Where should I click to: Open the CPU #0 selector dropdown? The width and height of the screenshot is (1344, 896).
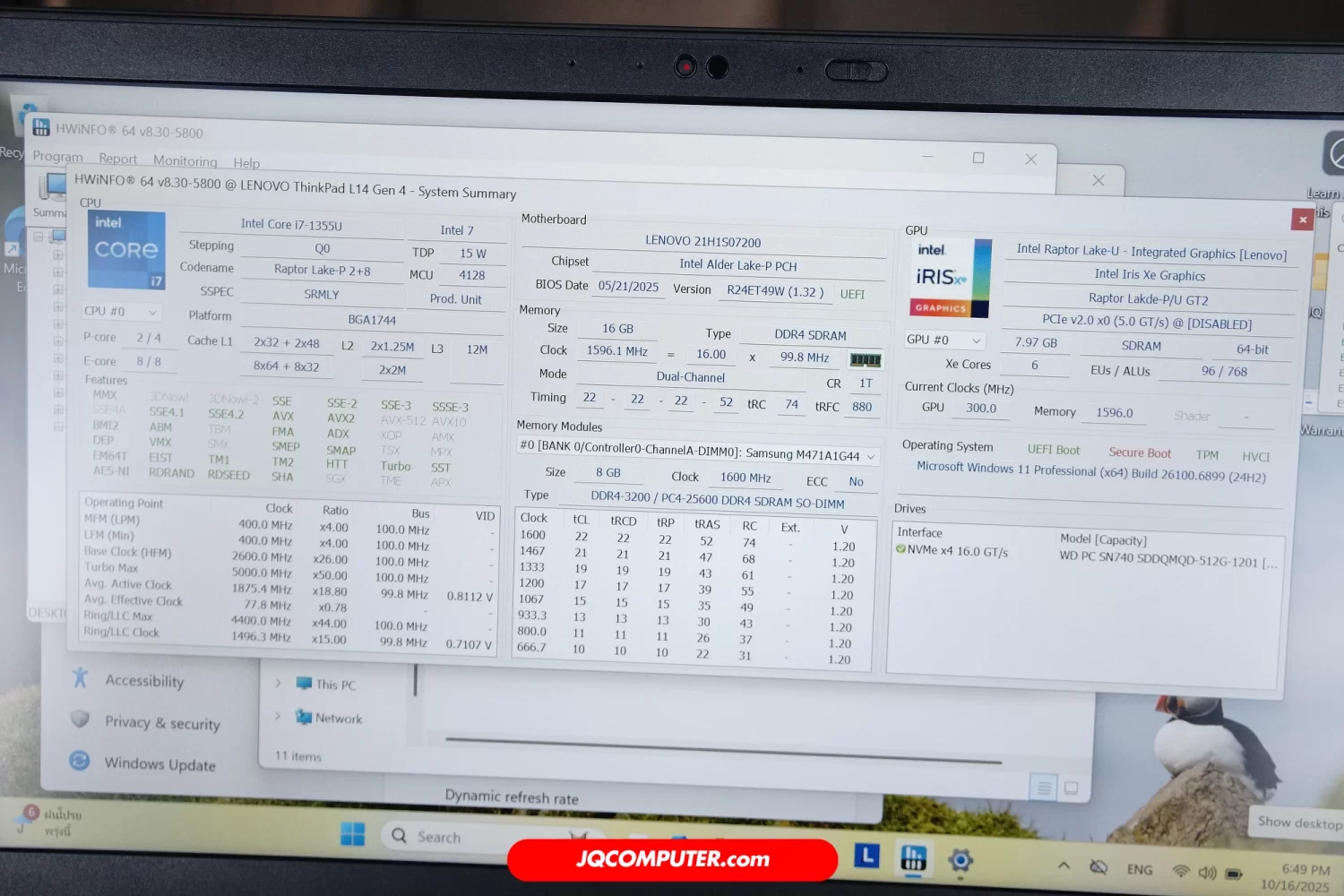tap(122, 312)
